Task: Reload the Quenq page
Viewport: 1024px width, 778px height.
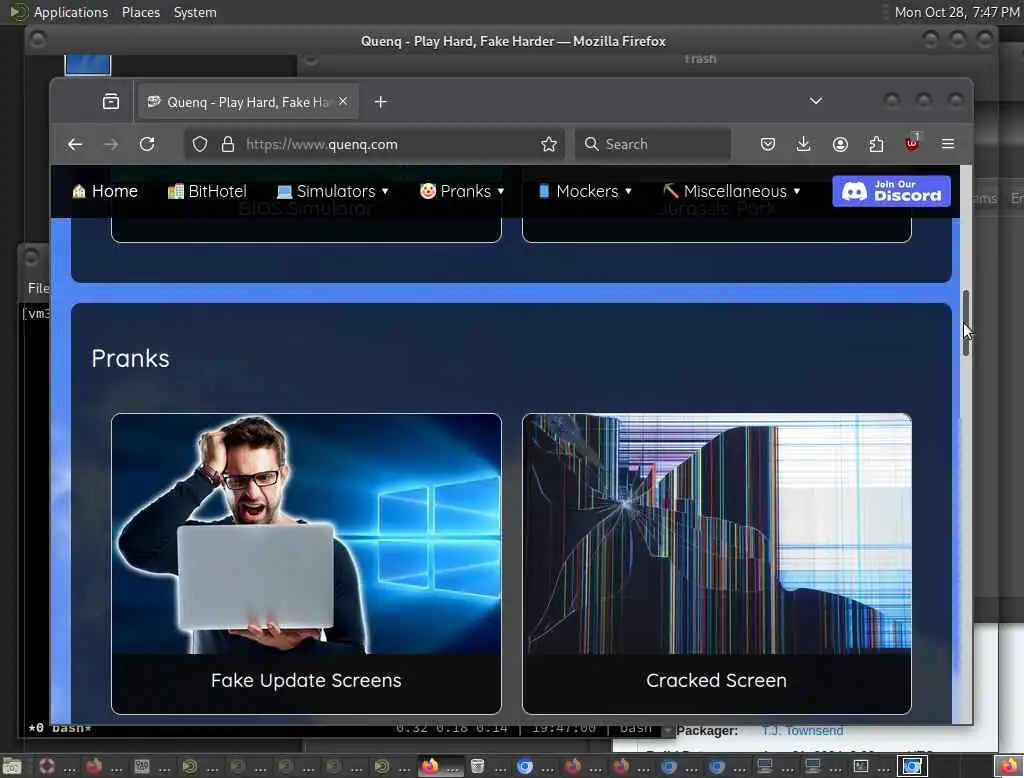Action: (147, 144)
